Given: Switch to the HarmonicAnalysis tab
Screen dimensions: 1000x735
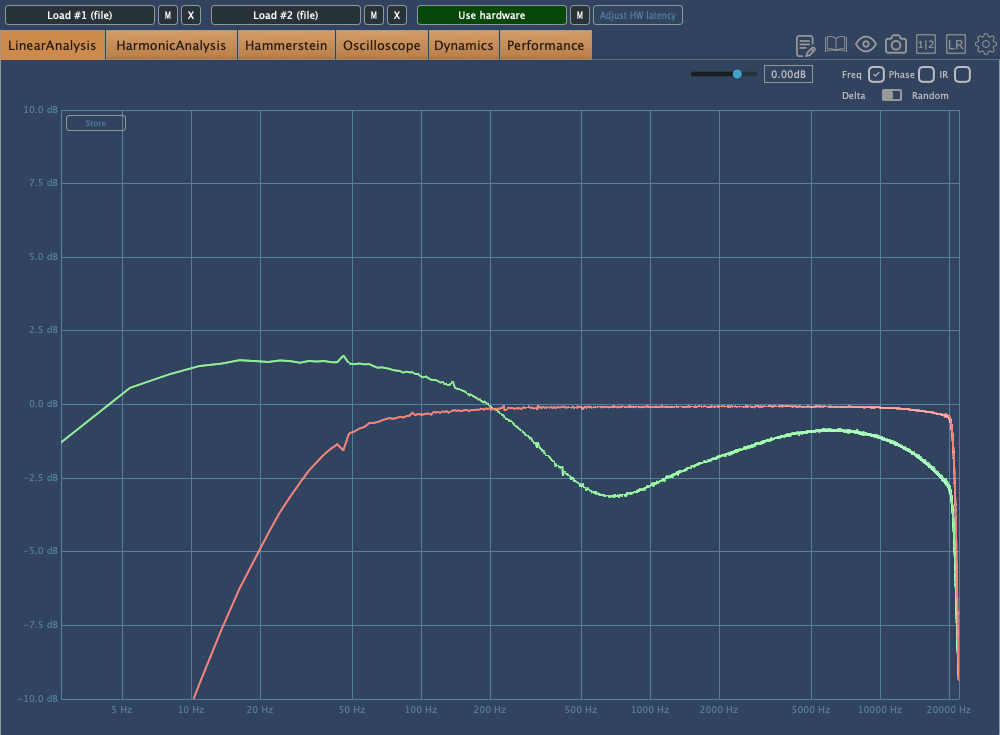Looking at the screenshot, I should [x=171, y=45].
